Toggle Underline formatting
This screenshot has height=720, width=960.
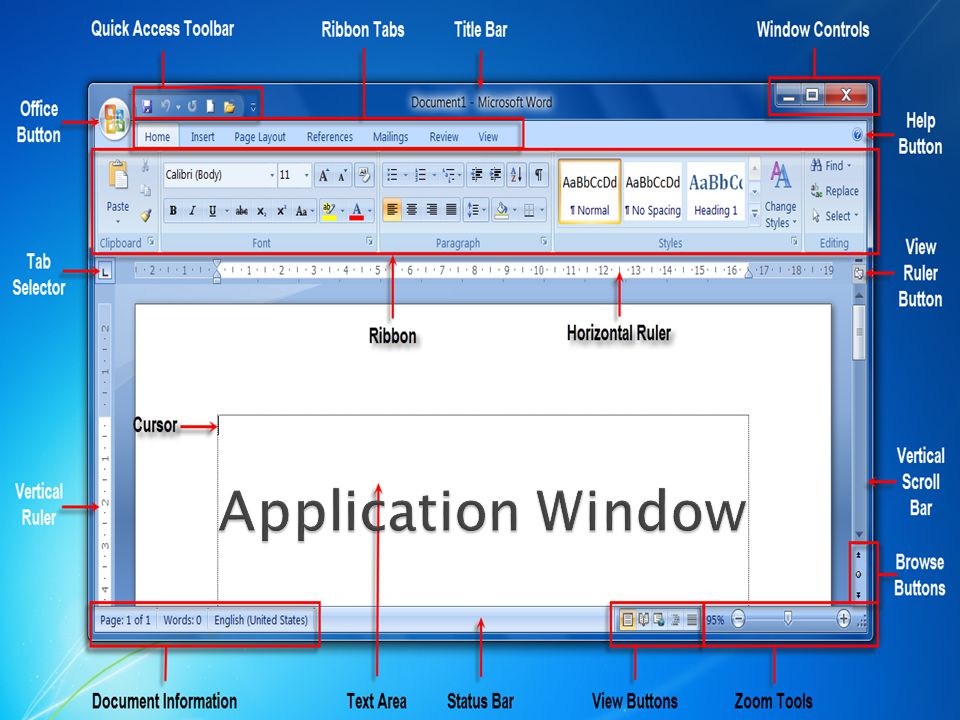click(212, 211)
